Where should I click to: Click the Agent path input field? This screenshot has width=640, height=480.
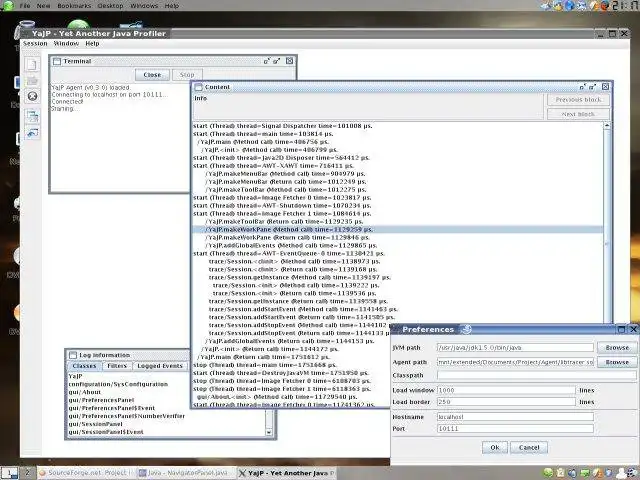[515, 362]
